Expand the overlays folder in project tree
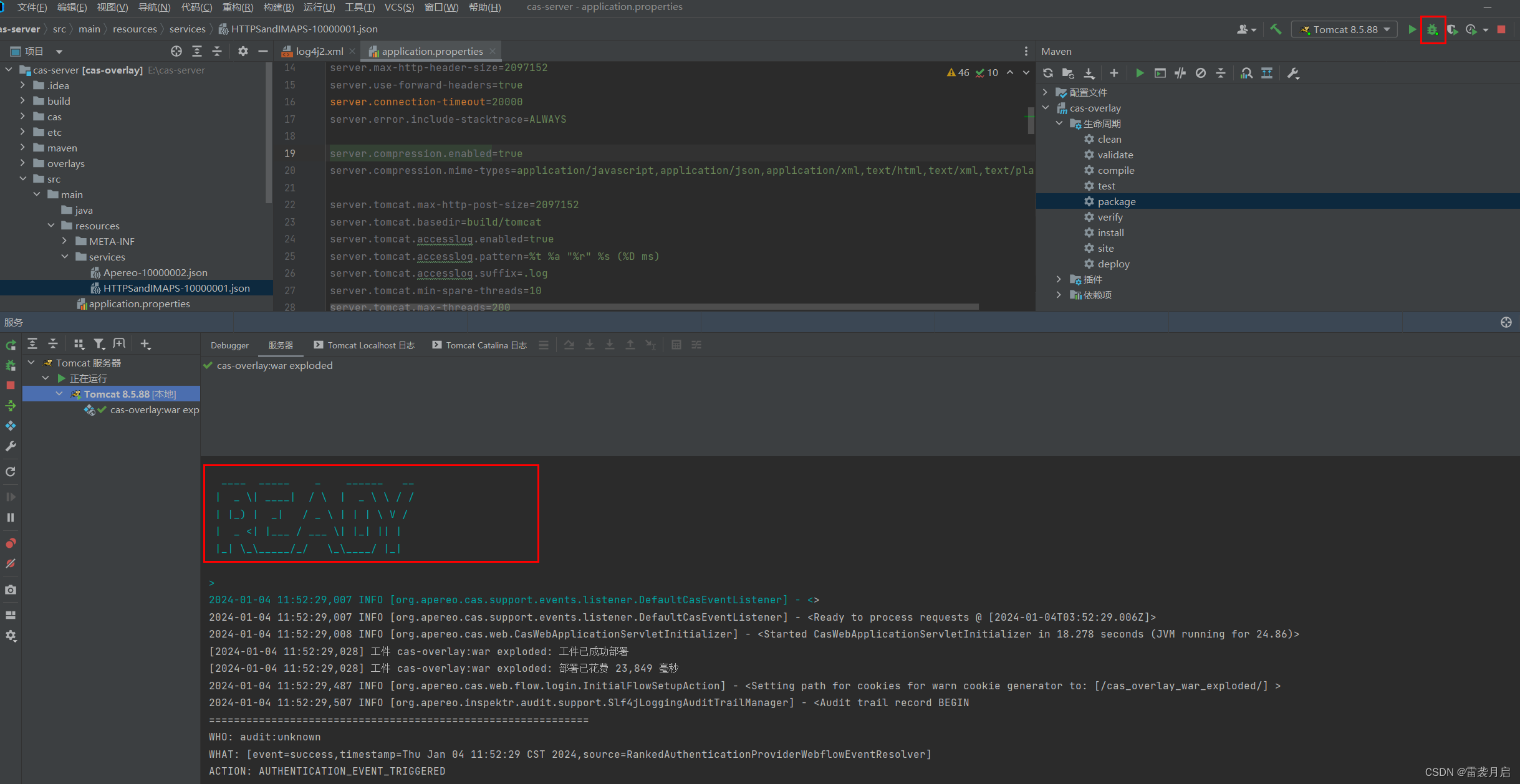Screen dimensions: 1520x784 (22, 163)
